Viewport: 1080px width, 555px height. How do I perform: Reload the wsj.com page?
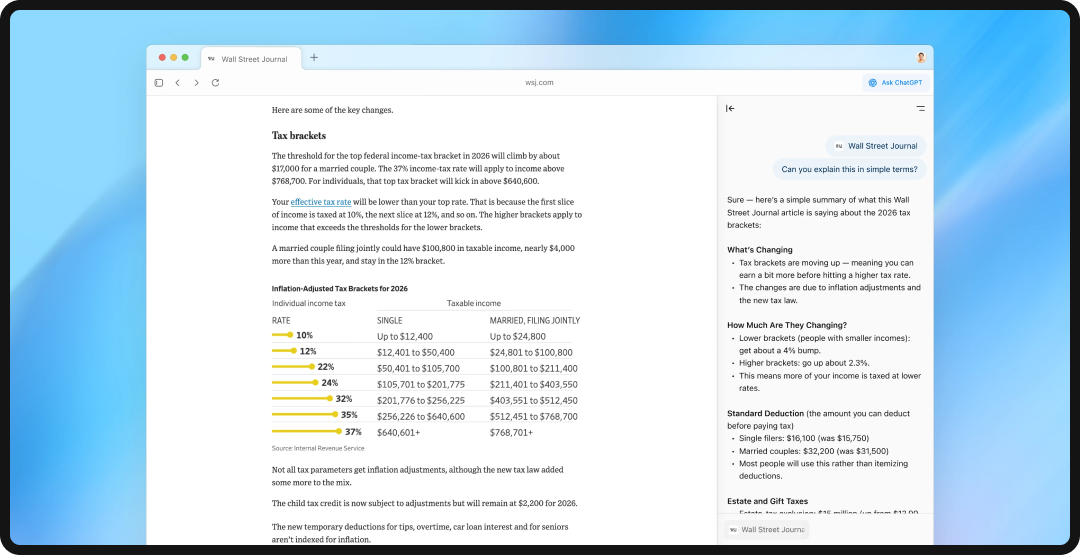(x=215, y=83)
